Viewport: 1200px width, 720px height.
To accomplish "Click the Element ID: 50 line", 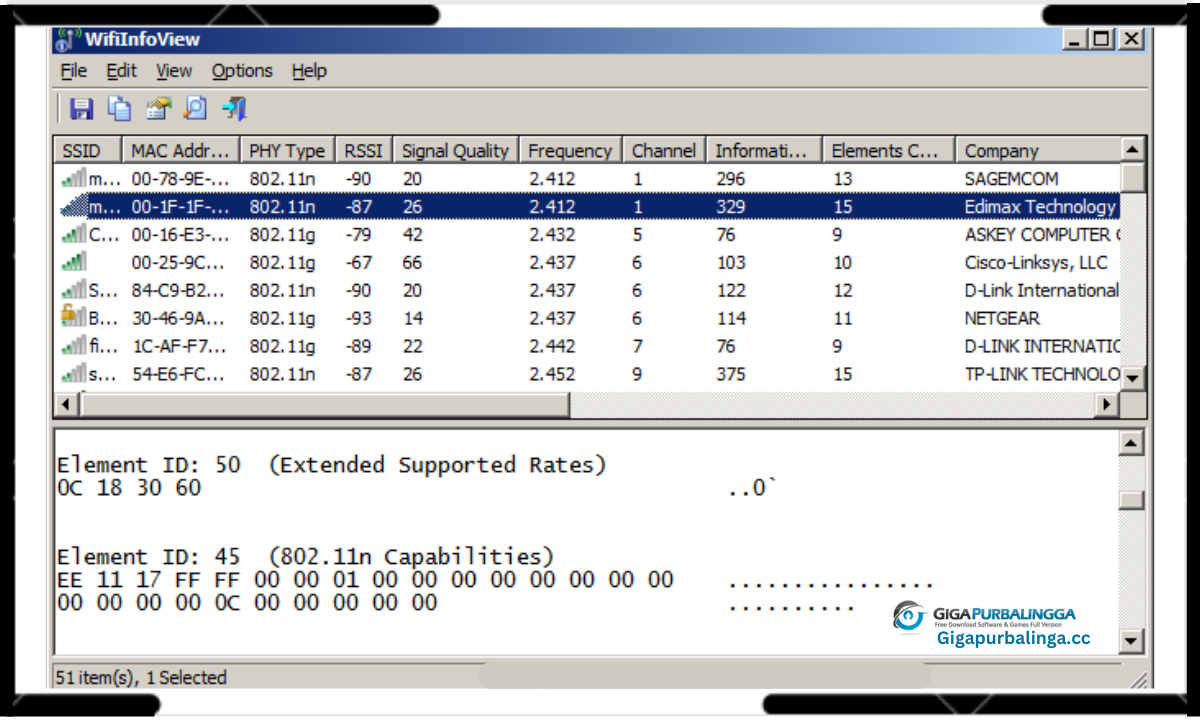I will pos(332,465).
